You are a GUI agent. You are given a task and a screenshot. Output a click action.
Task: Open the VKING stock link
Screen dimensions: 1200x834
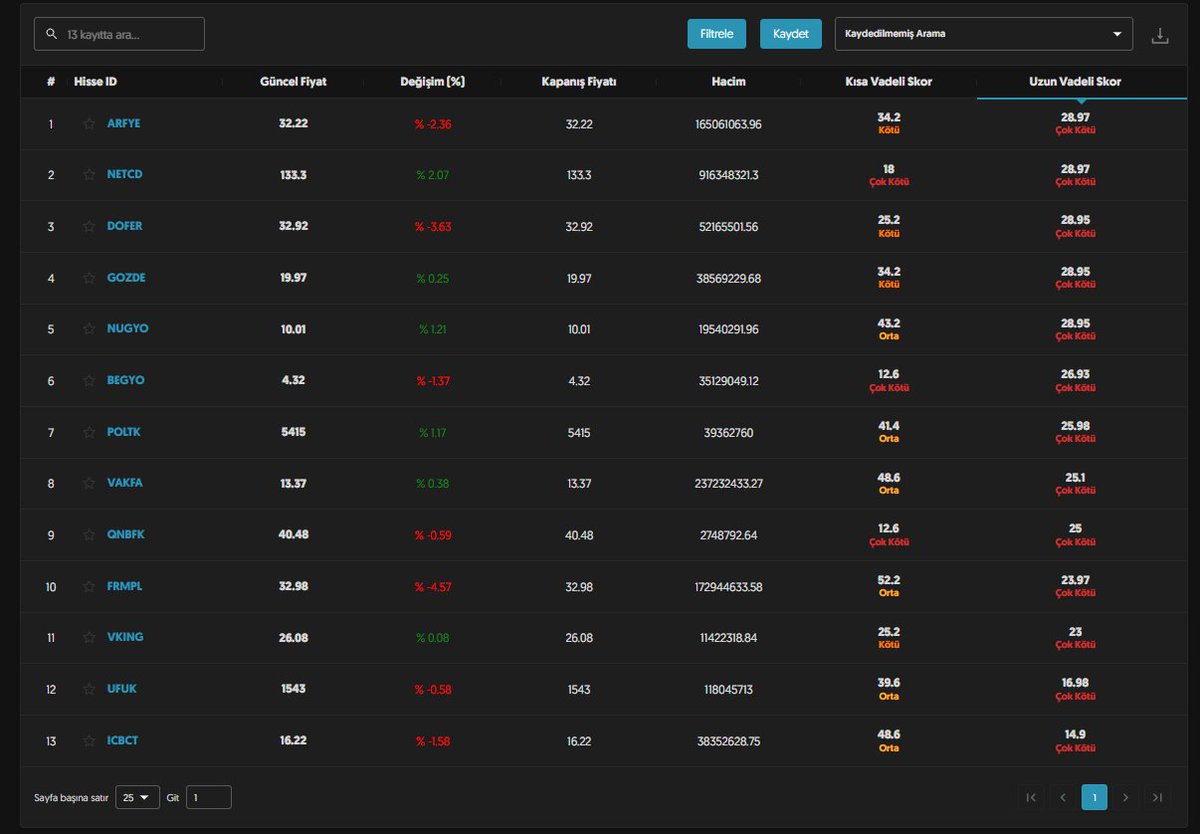point(125,638)
